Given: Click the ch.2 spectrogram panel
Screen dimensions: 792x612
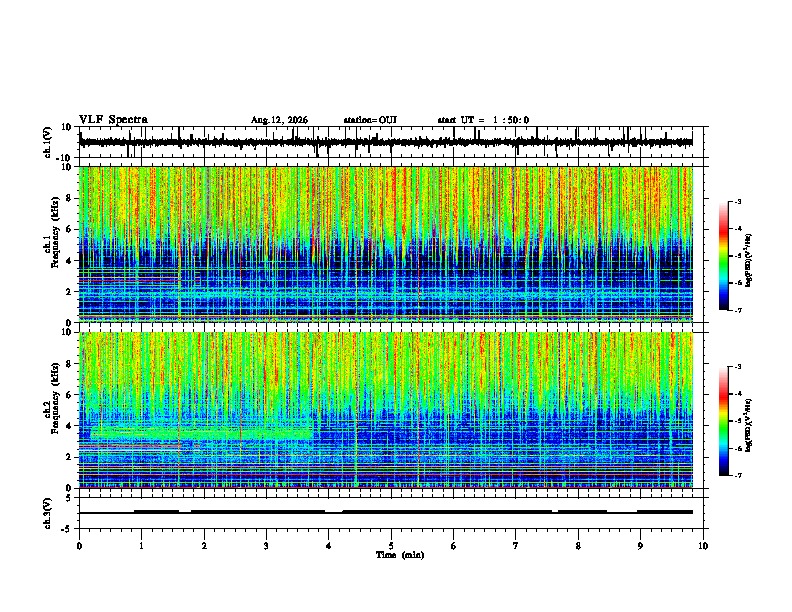Looking at the screenshot, I should tap(386, 410).
